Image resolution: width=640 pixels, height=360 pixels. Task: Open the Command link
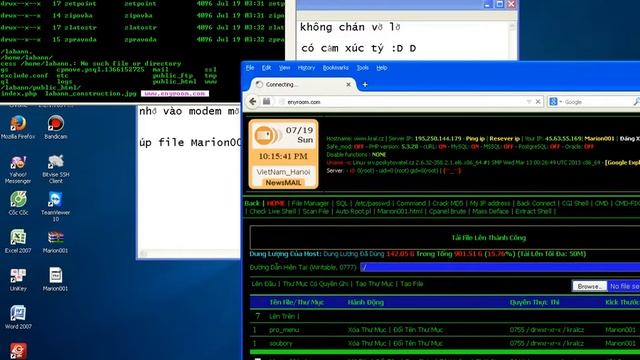411,203
